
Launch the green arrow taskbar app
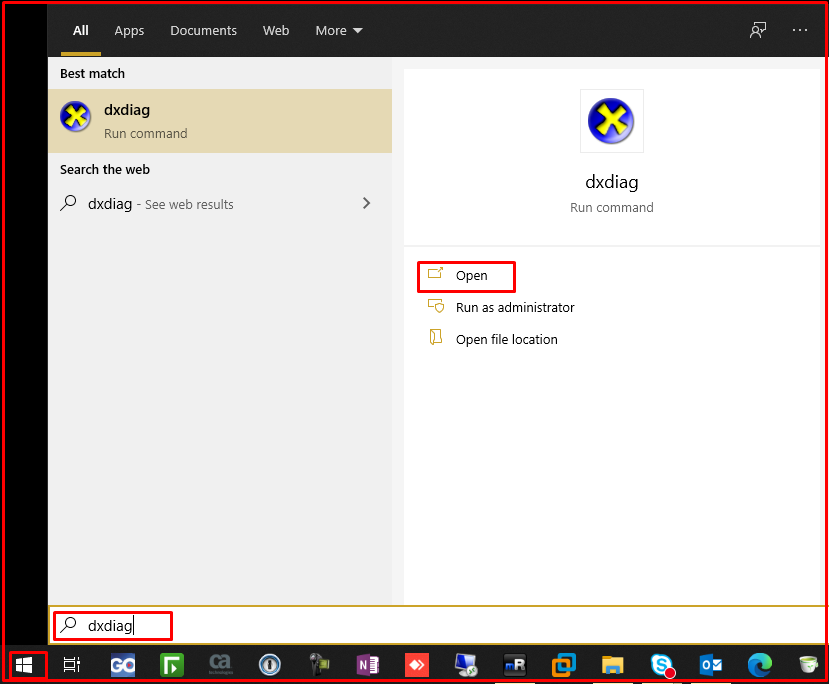[x=172, y=665]
